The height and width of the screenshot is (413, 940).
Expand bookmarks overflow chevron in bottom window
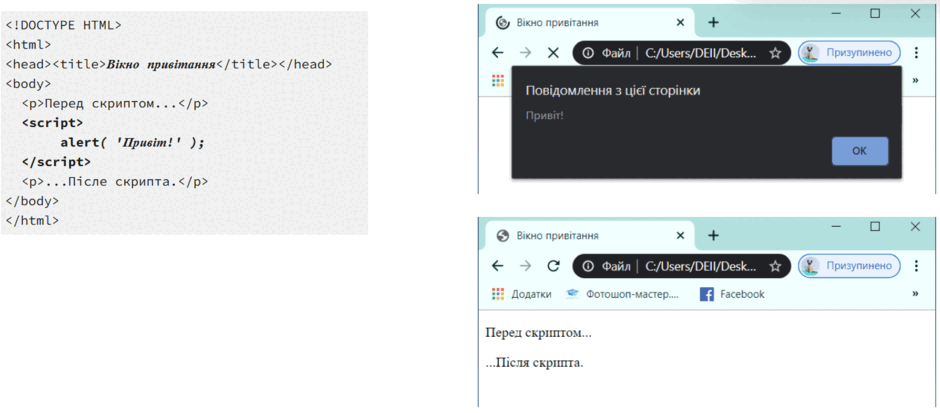click(915, 294)
